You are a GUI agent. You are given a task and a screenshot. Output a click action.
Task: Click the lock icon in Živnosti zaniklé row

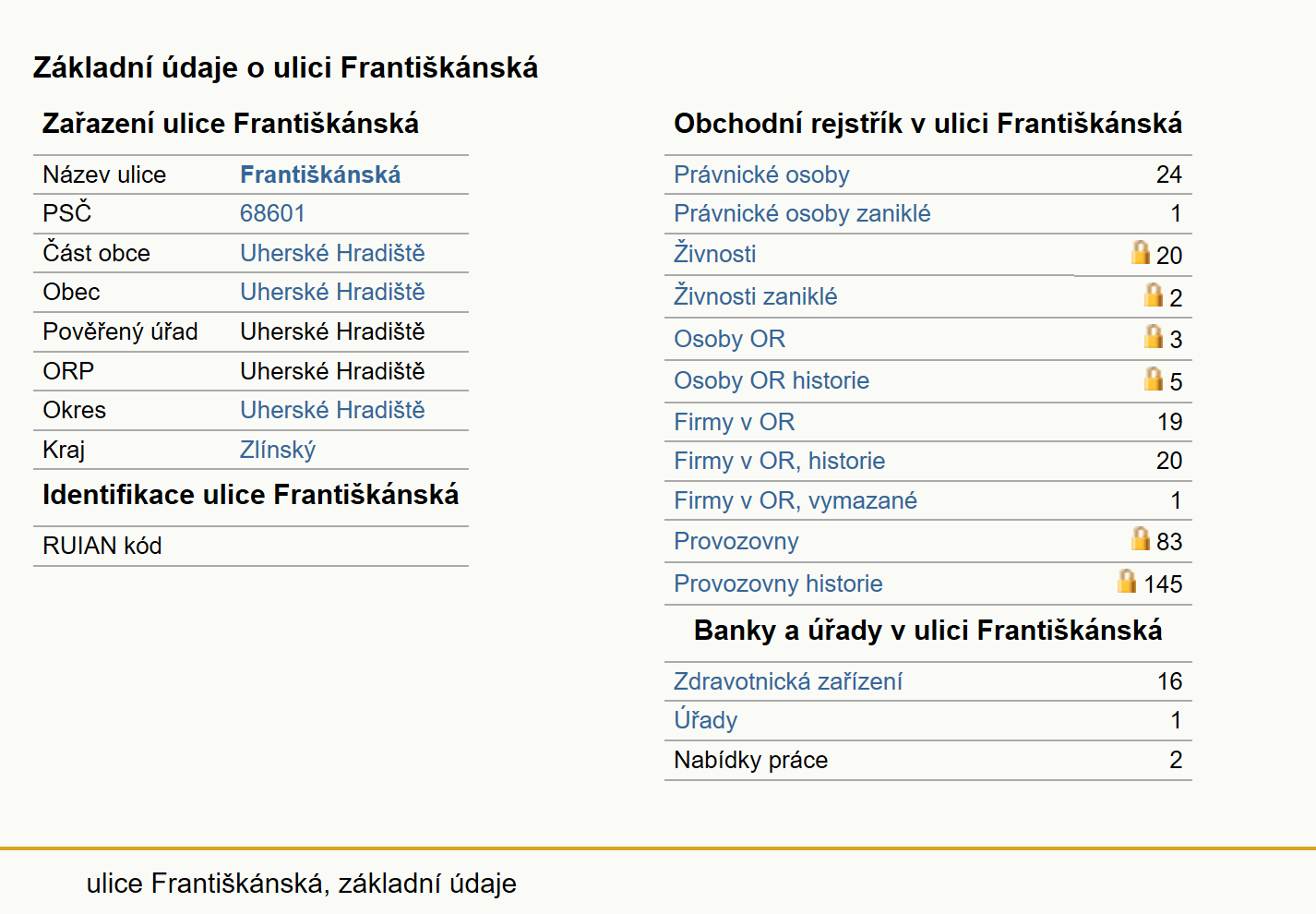[x=1154, y=295]
